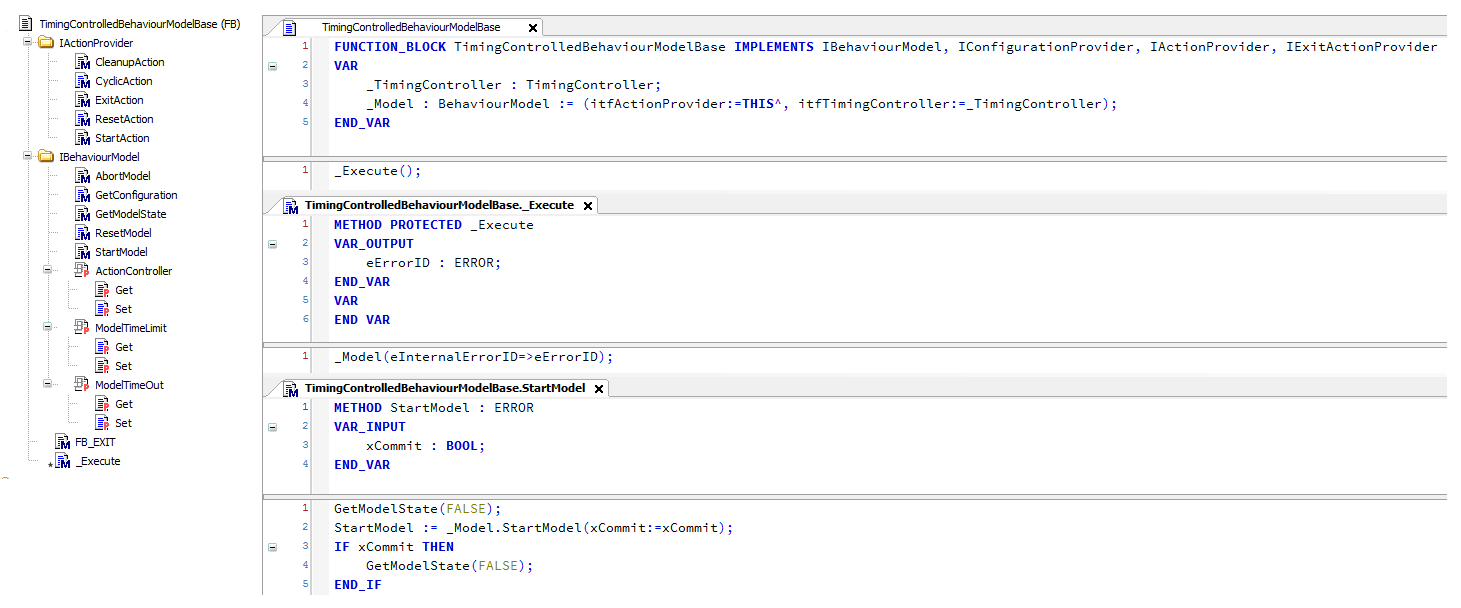1461x608 pixels.
Task: Click the ActionController property icon
Action: tap(83, 271)
